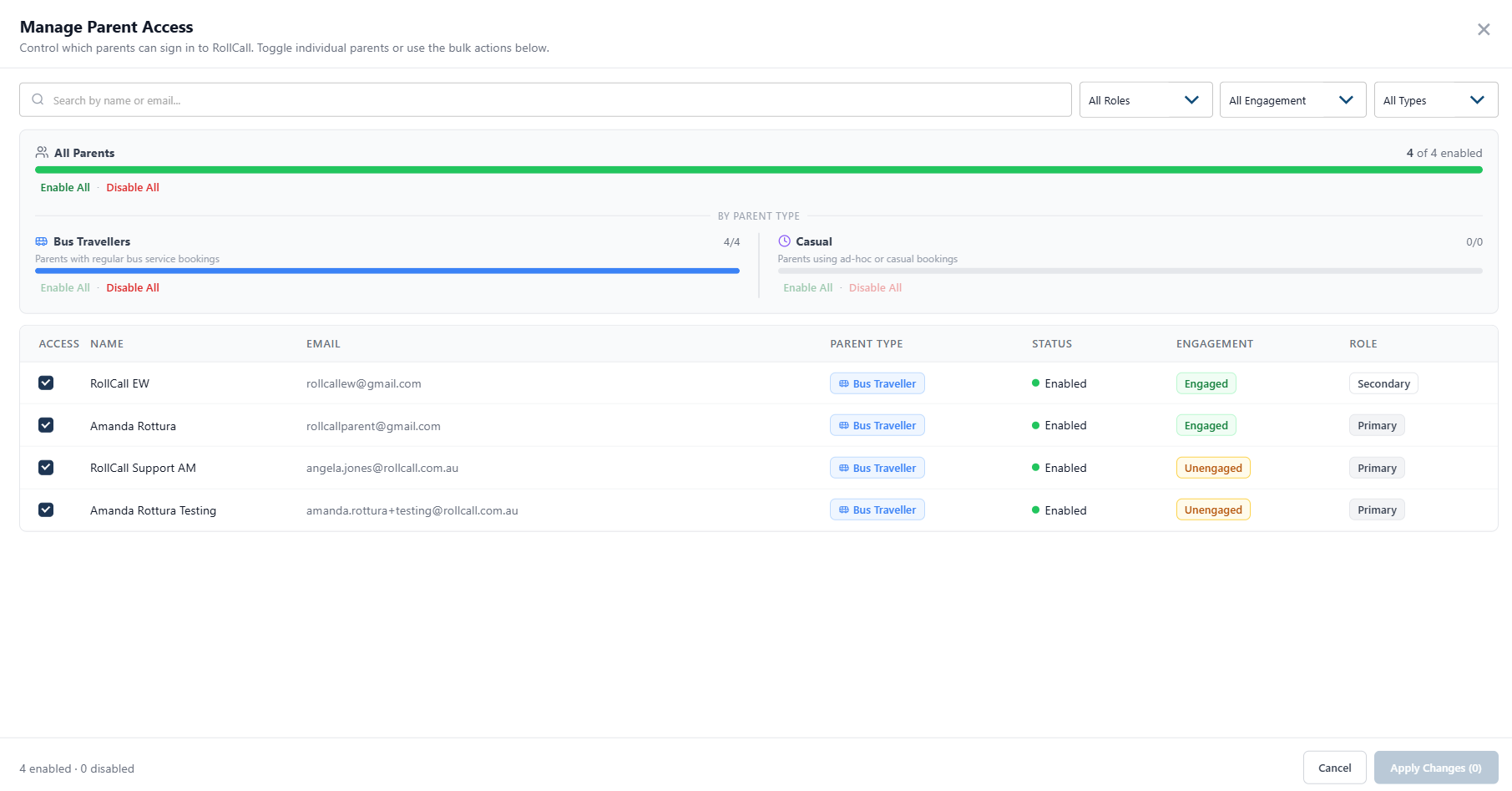Toggle access checkbox for Amanda Rottura Testing
Screen dimensions: 1512x791
[x=46, y=510]
